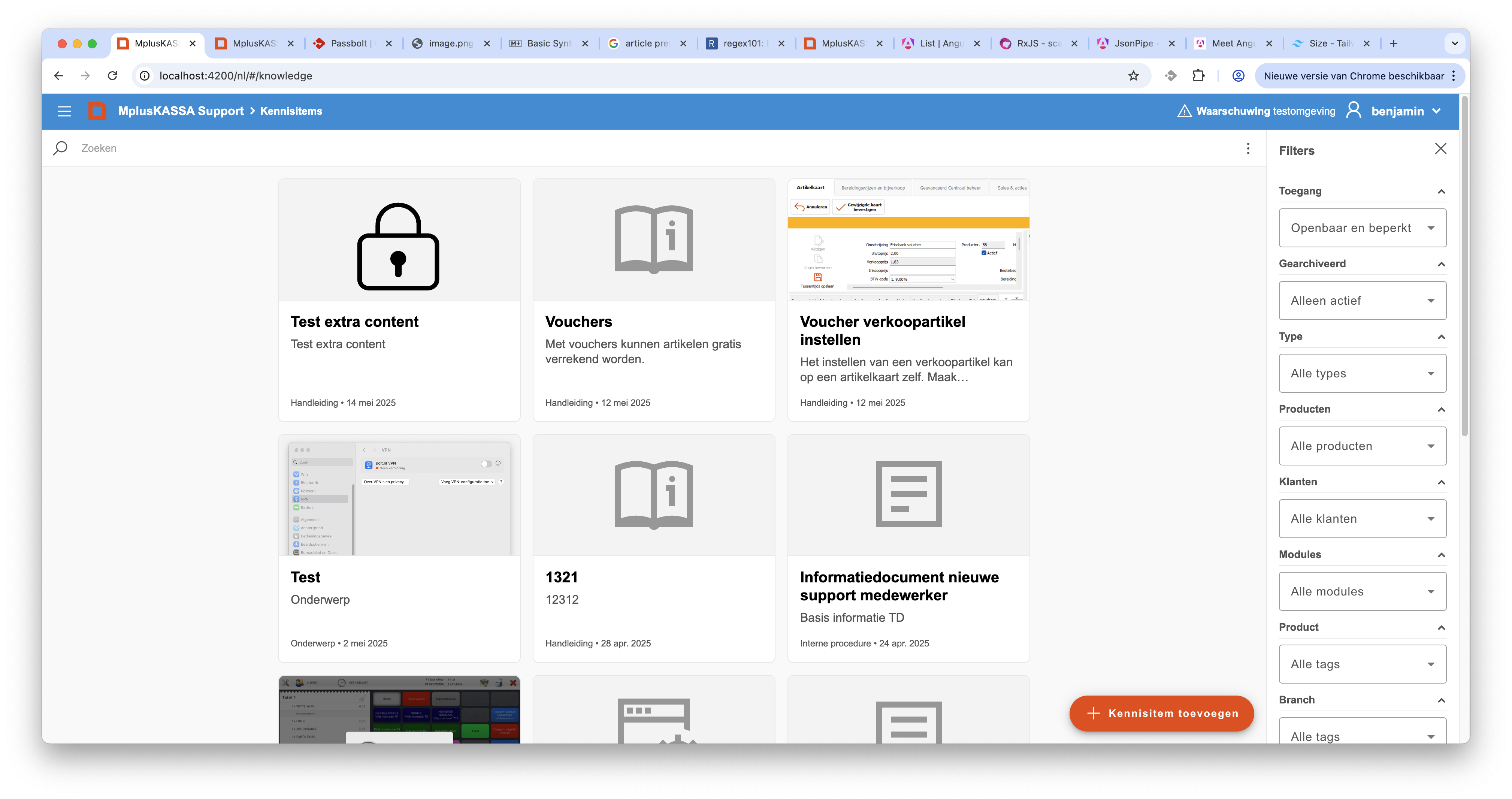Open the Vouchers card title
Viewport: 1512px width, 799px height.
(578, 322)
